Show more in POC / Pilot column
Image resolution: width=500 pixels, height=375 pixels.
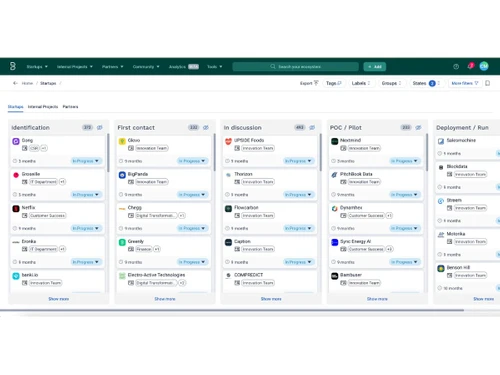[x=377, y=299]
